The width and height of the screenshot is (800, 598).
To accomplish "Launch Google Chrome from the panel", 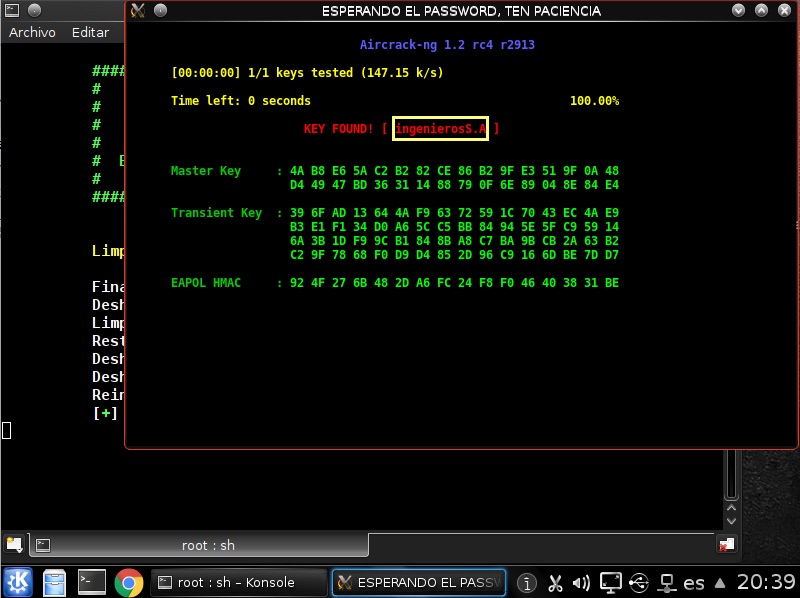I will [x=129, y=582].
